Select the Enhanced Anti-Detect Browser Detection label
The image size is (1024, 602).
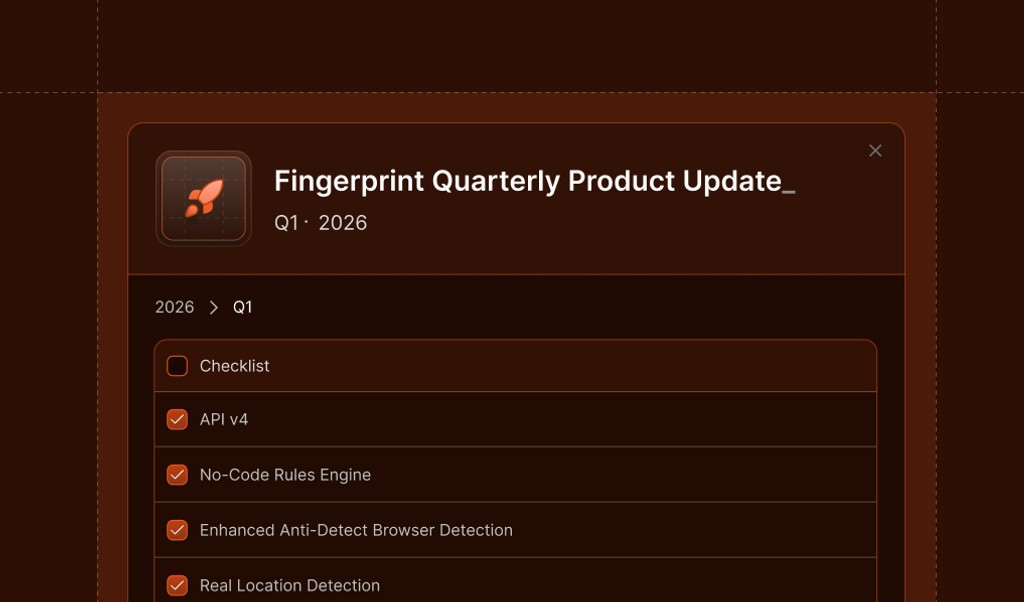pyautogui.click(x=357, y=530)
